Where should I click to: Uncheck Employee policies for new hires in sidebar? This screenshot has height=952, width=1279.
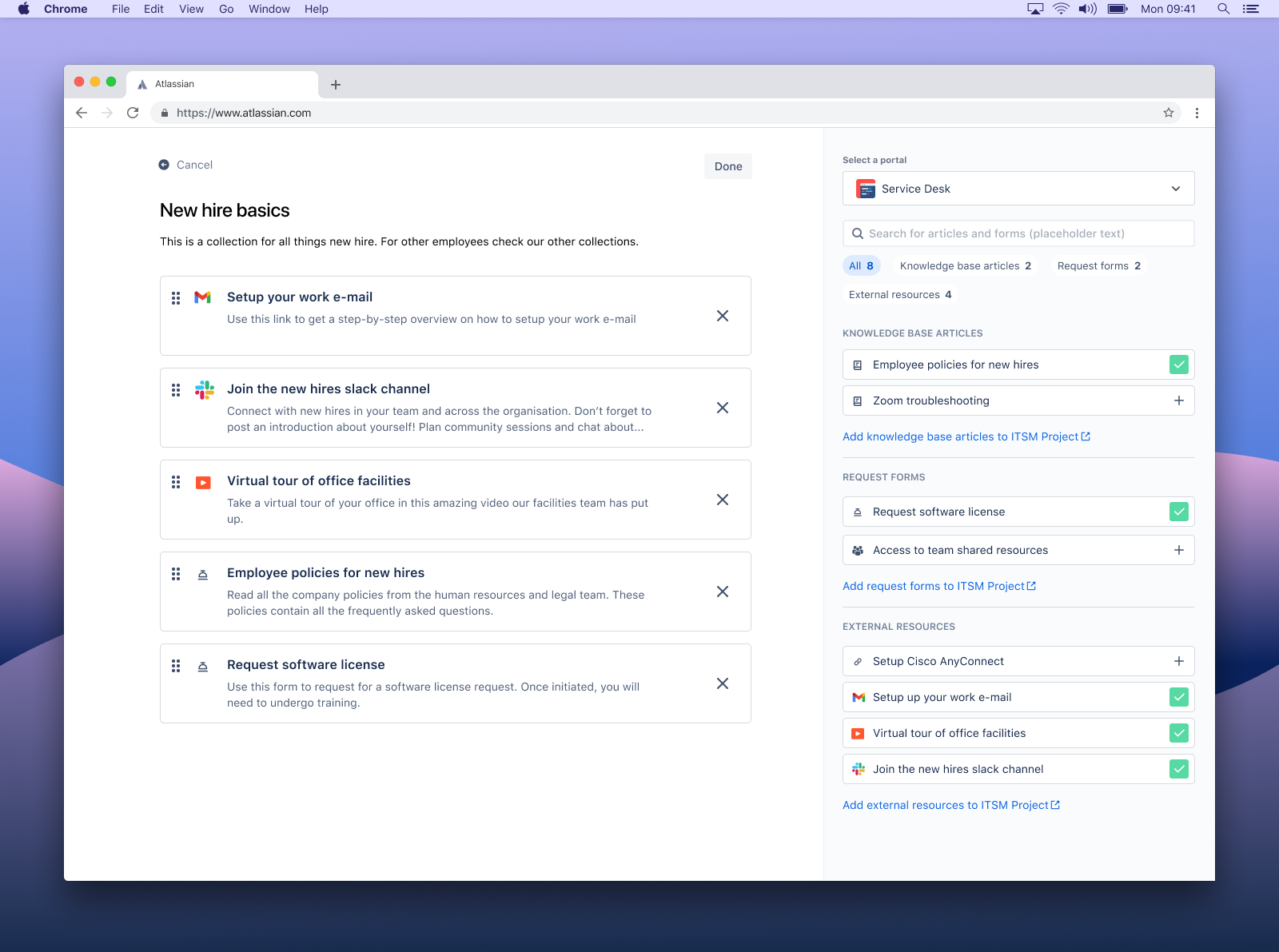[1179, 364]
